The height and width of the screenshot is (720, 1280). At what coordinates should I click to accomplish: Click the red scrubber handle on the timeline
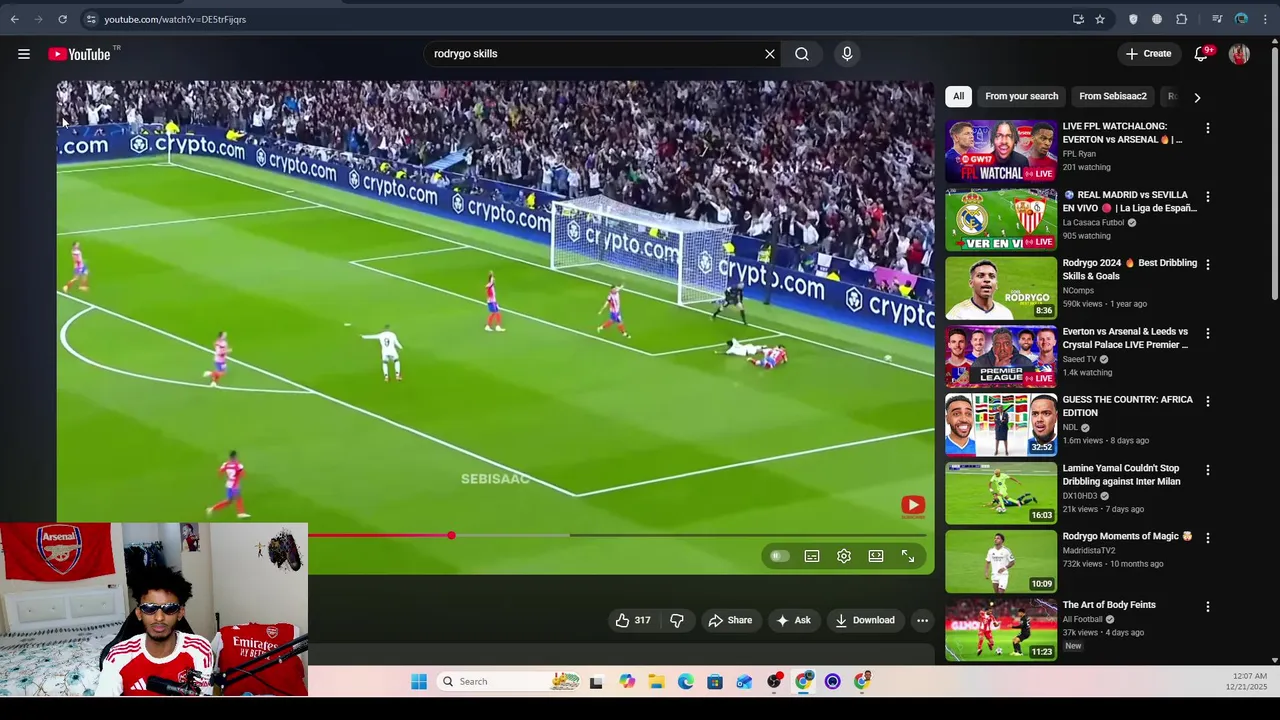[451, 536]
